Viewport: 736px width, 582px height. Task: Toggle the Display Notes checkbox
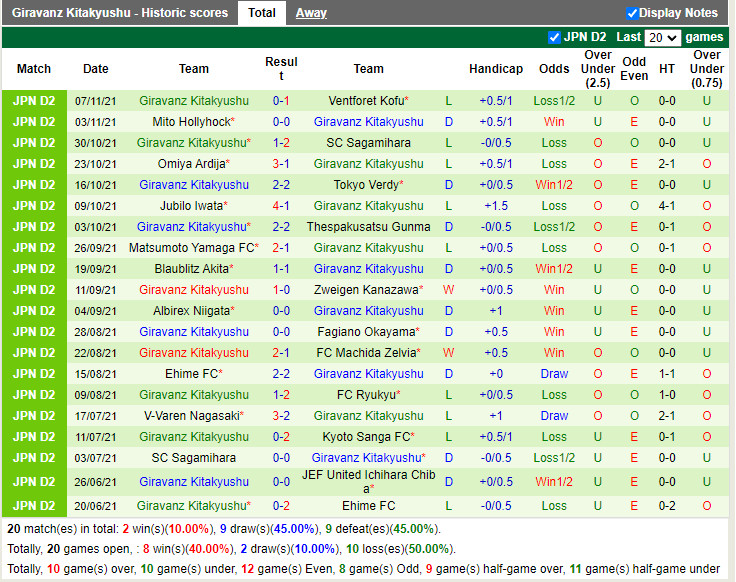coord(632,13)
